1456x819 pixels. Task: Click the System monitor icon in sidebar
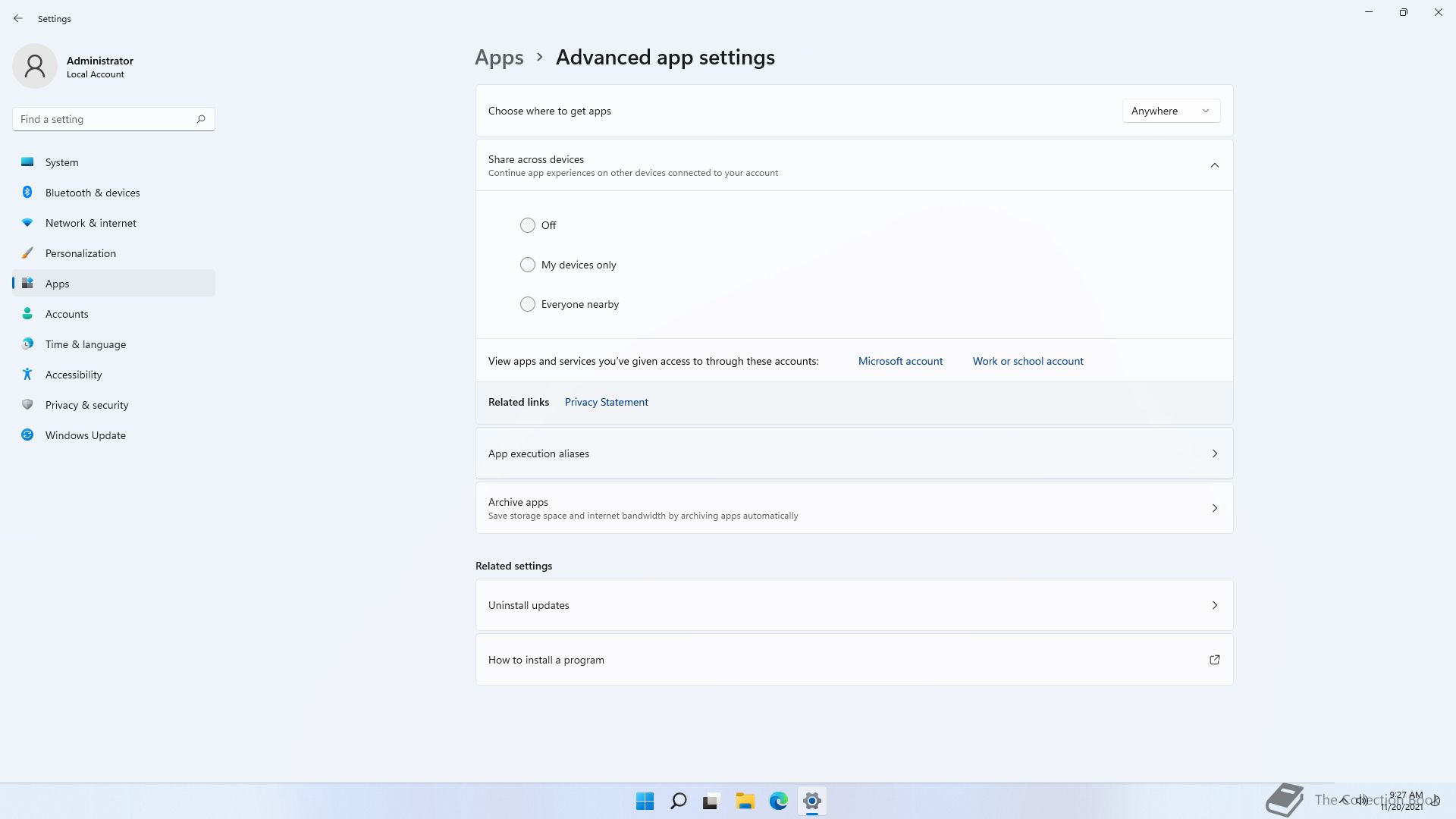pos(27,162)
